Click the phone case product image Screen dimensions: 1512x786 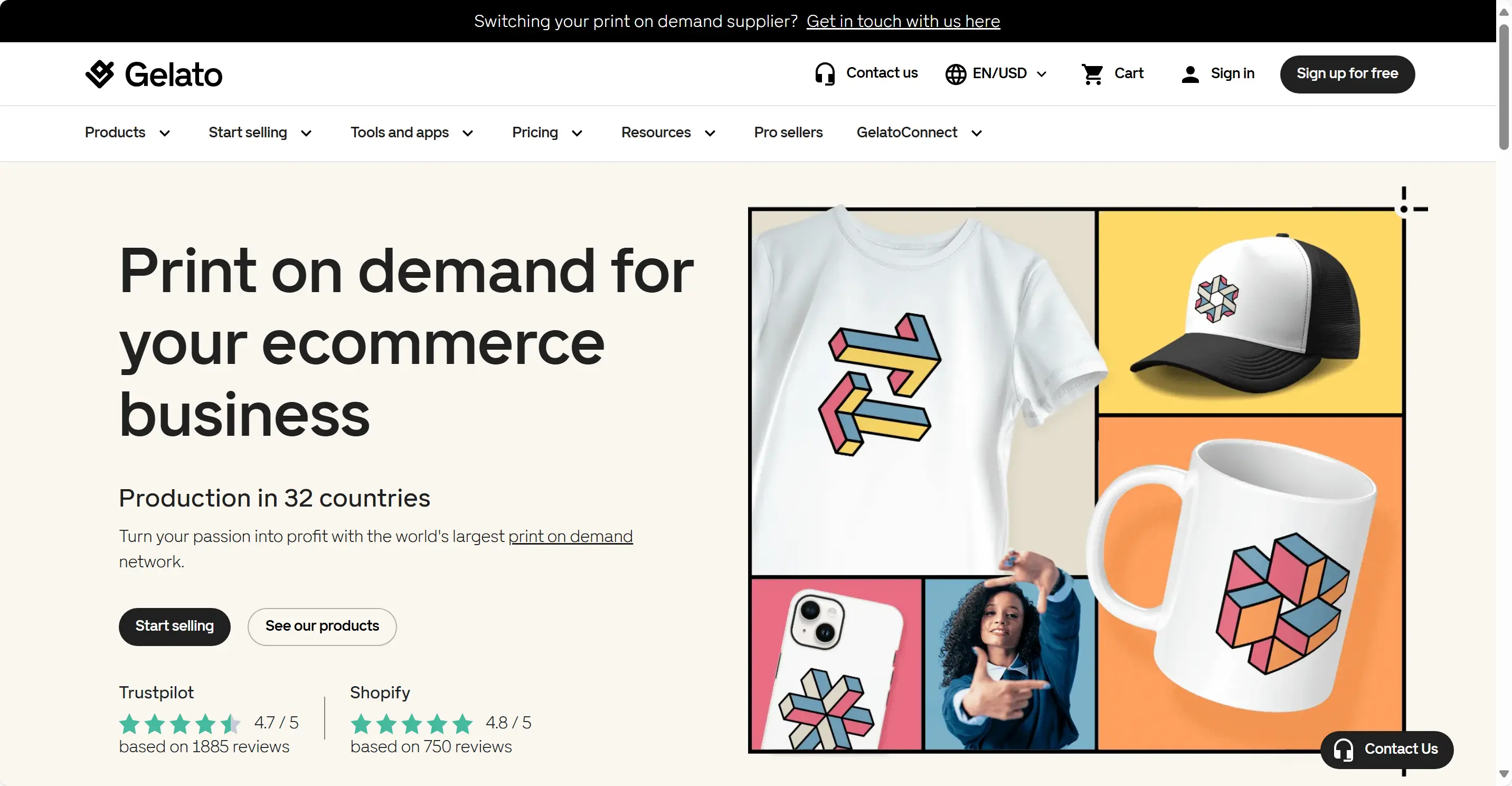836,665
